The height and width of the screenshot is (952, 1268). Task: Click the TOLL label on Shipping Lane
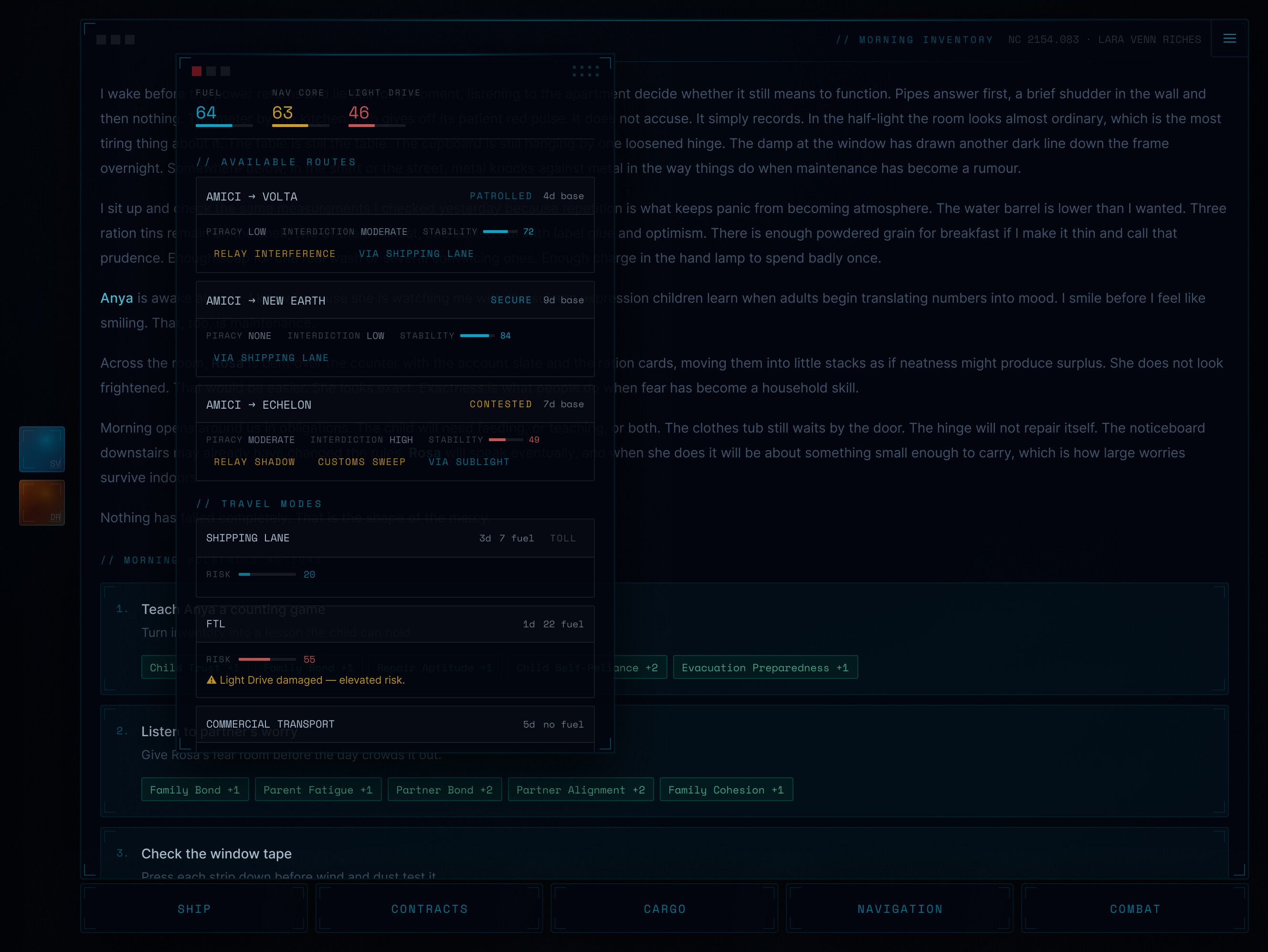pos(563,538)
